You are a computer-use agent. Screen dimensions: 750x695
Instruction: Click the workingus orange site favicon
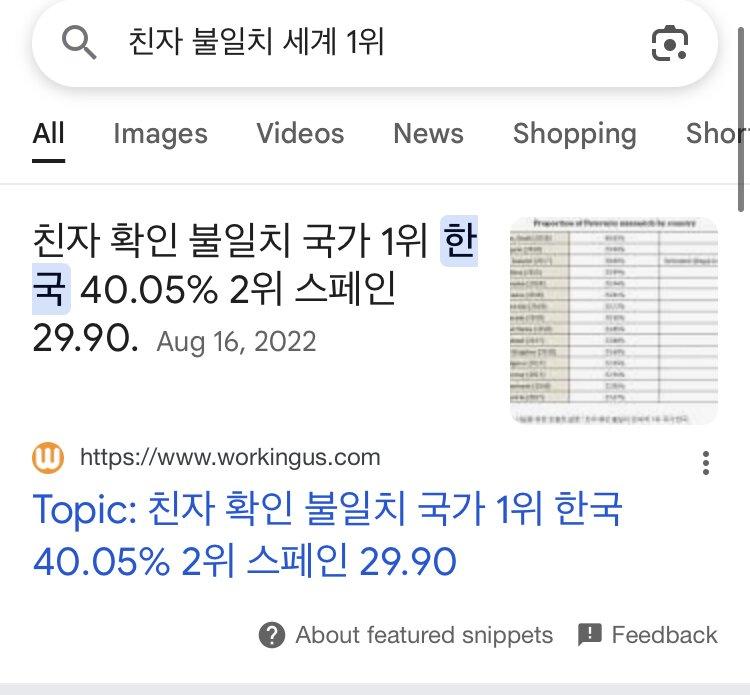48,458
